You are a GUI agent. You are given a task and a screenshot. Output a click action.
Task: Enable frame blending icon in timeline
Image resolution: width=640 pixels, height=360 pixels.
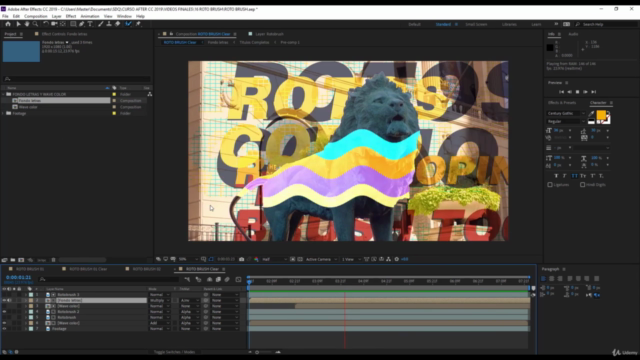[x=218, y=280]
